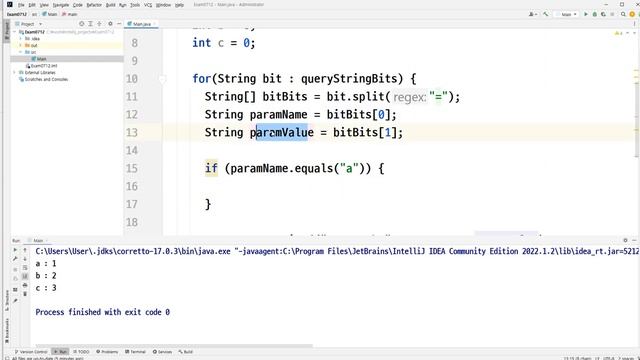Click Run with Coverage icon

[x=603, y=14]
